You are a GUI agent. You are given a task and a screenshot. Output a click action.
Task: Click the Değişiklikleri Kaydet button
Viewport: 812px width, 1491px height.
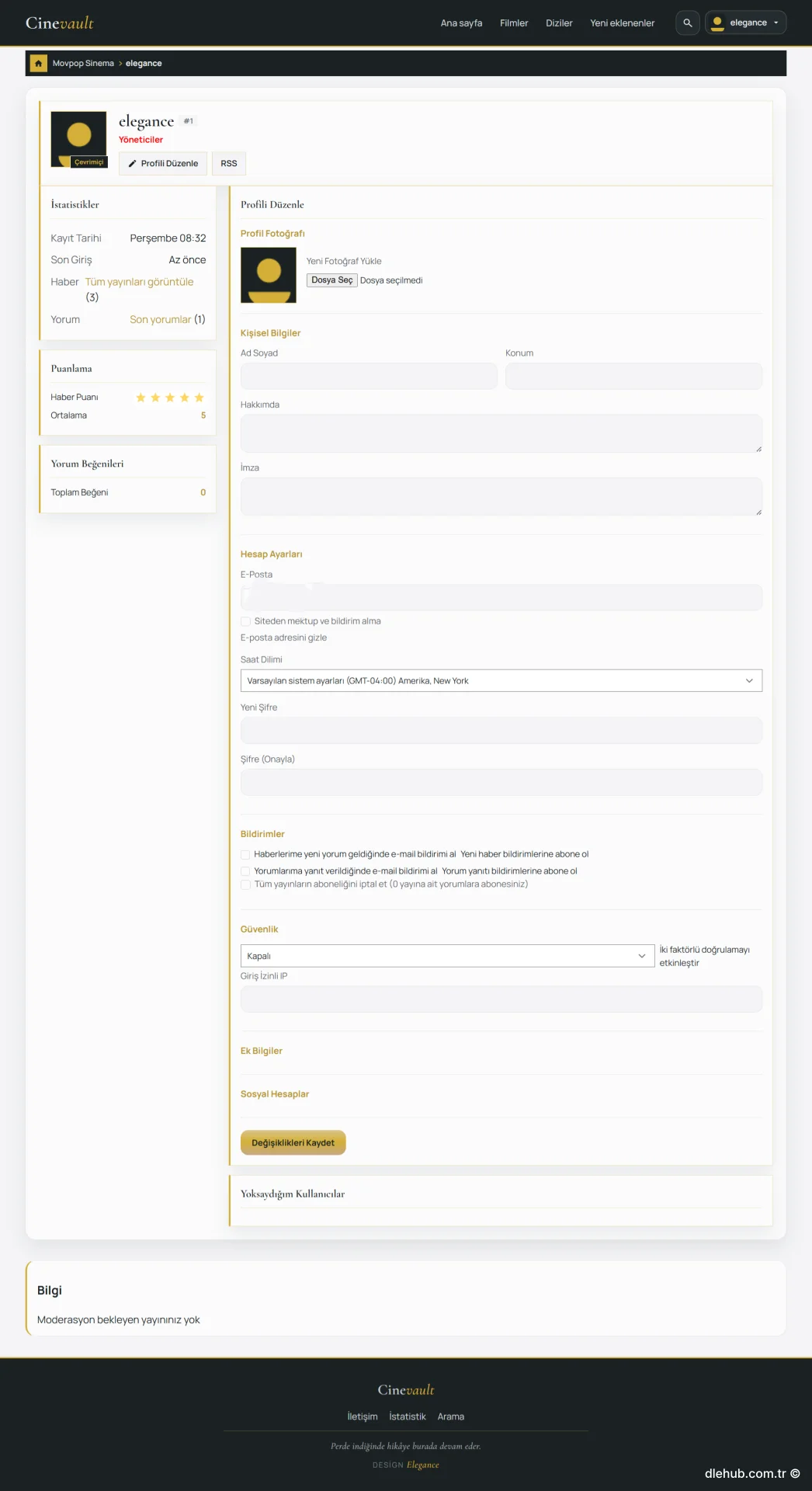[x=293, y=1142]
